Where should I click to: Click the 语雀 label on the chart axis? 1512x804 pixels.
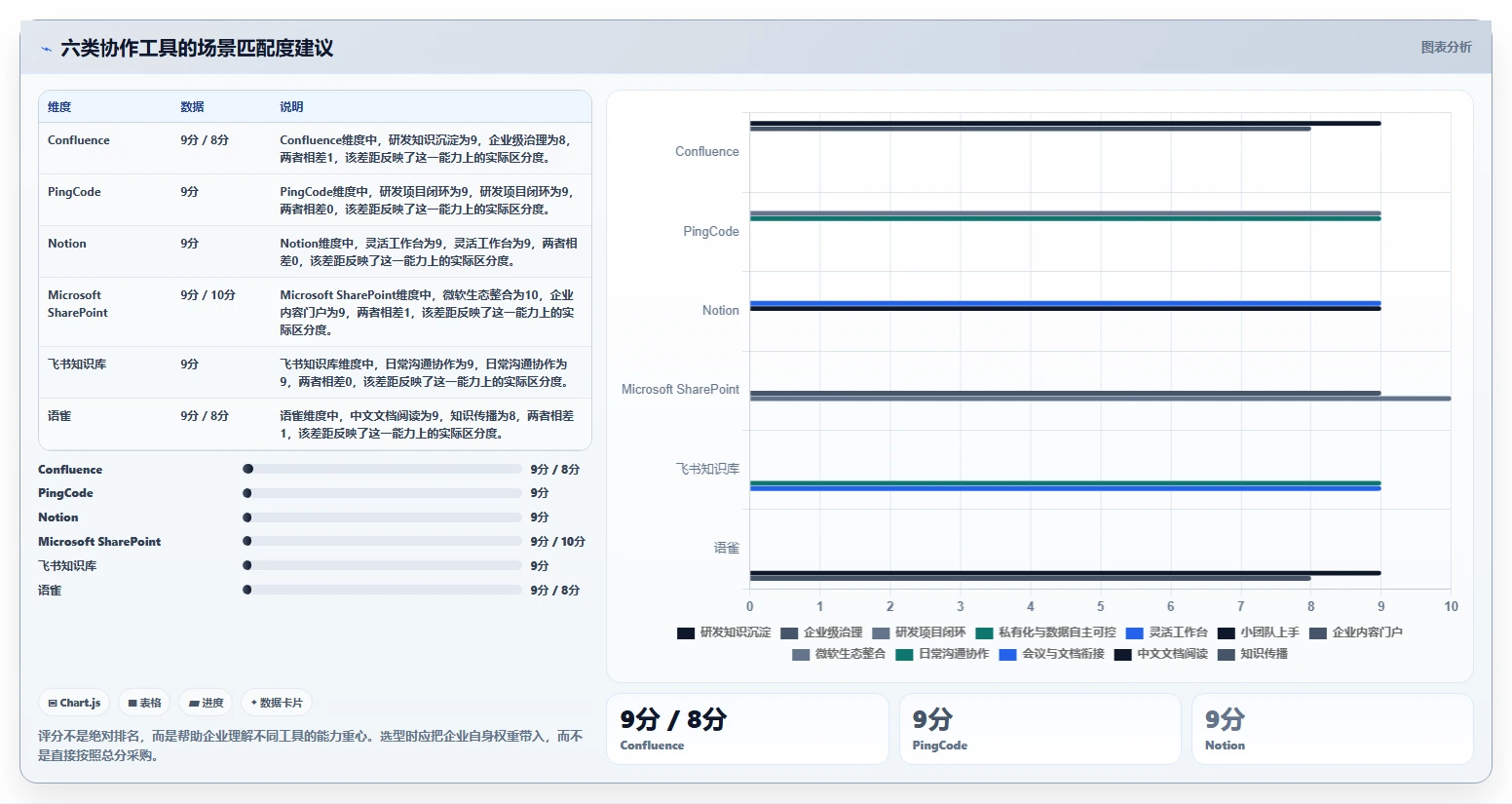(727, 548)
